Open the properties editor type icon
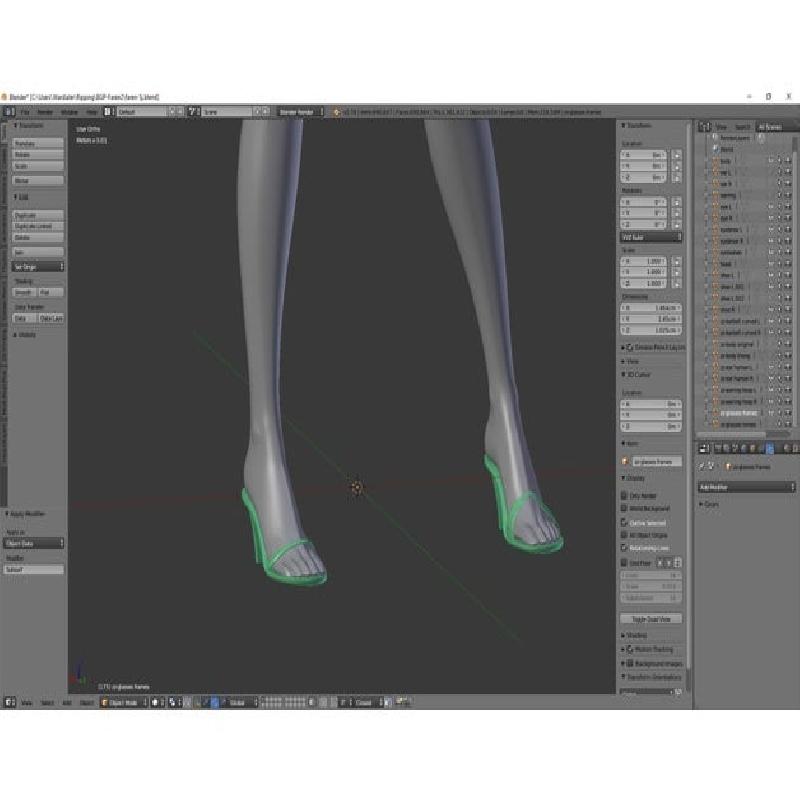 coord(704,448)
